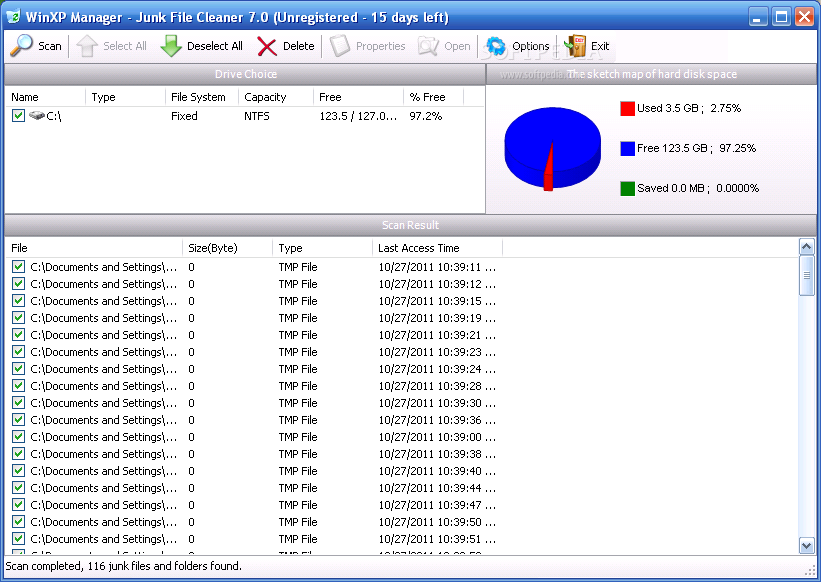Click the C:\ drive icon
The height and width of the screenshot is (582, 821).
point(37,115)
